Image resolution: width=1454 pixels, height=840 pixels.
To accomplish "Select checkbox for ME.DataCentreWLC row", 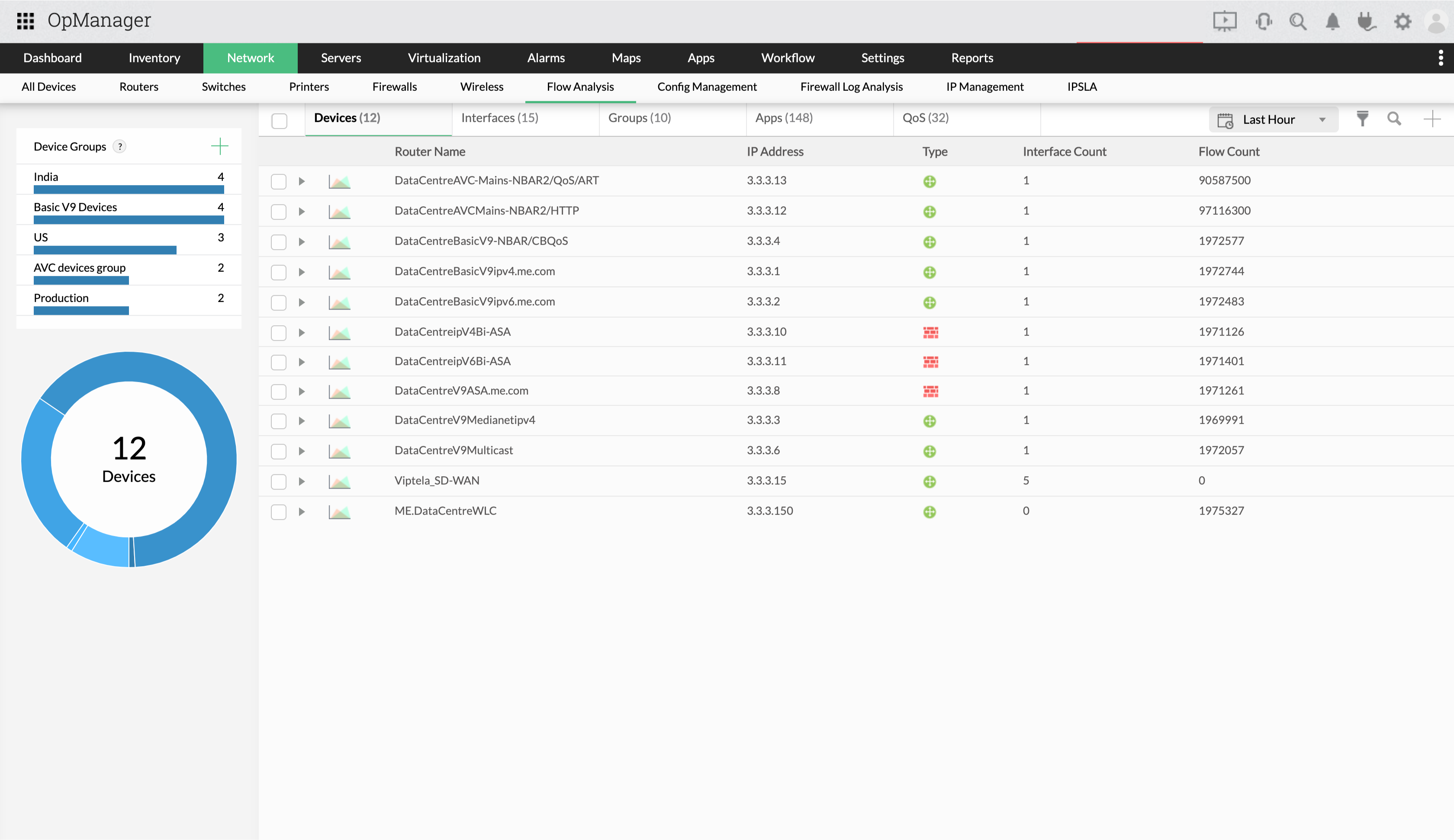I will [279, 512].
